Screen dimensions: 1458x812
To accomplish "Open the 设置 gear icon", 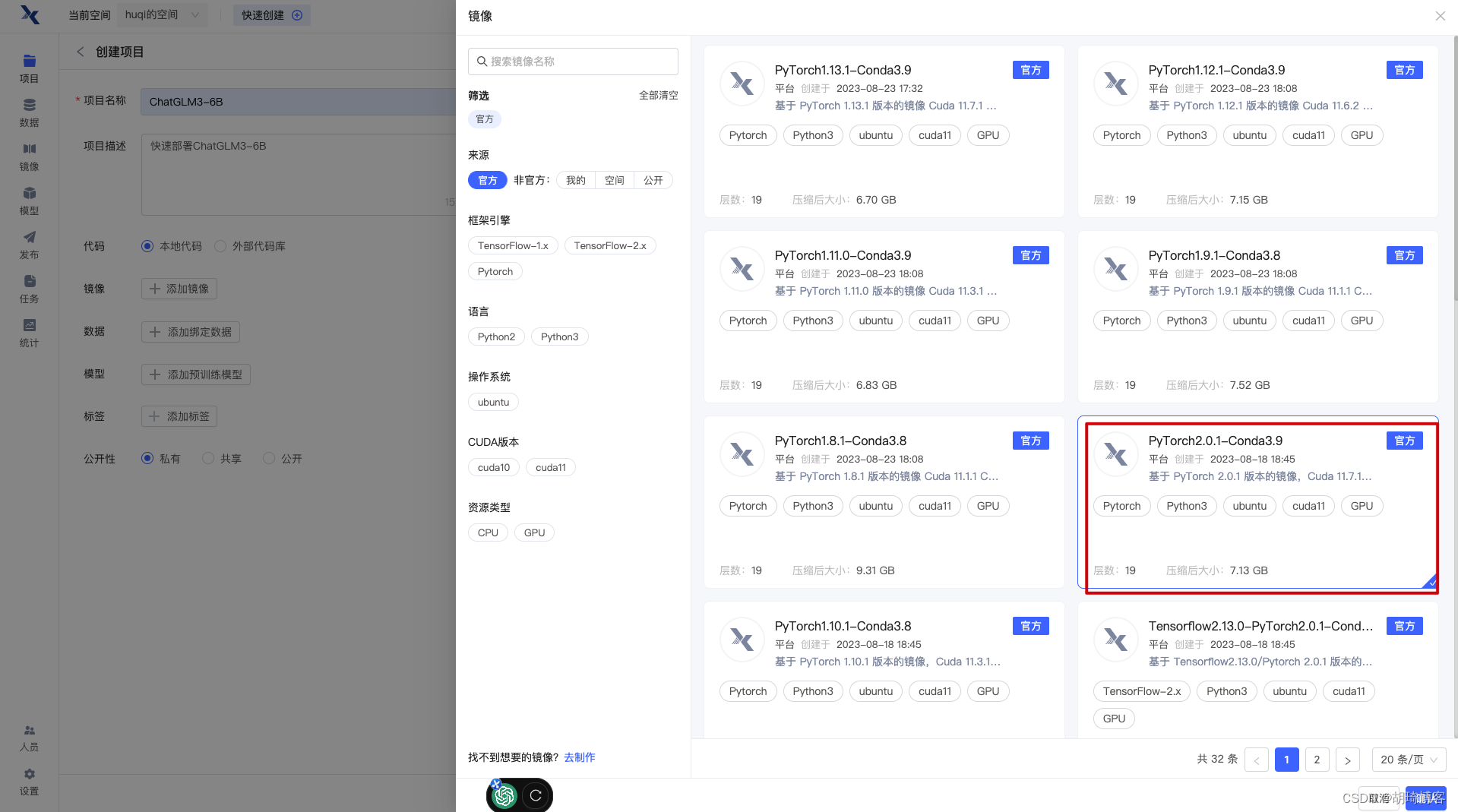I will pos(29,774).
